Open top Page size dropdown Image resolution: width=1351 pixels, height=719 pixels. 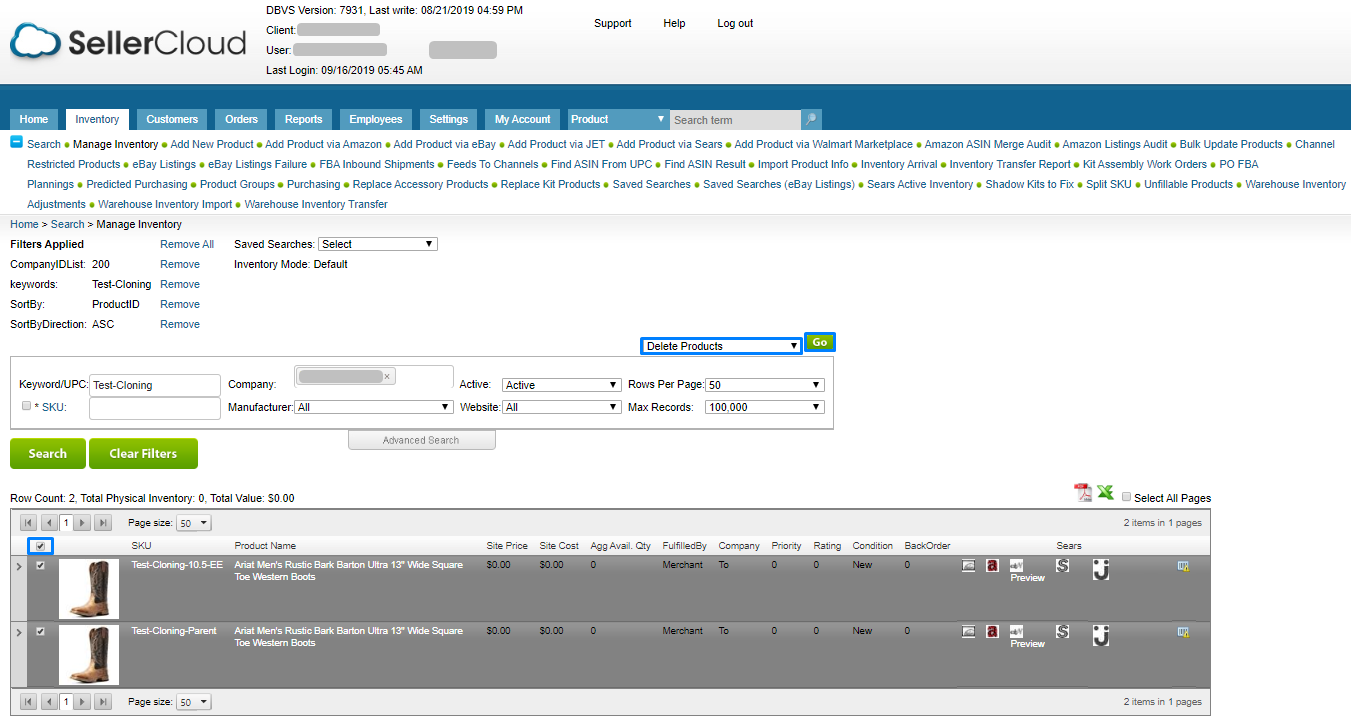[194, 523]
